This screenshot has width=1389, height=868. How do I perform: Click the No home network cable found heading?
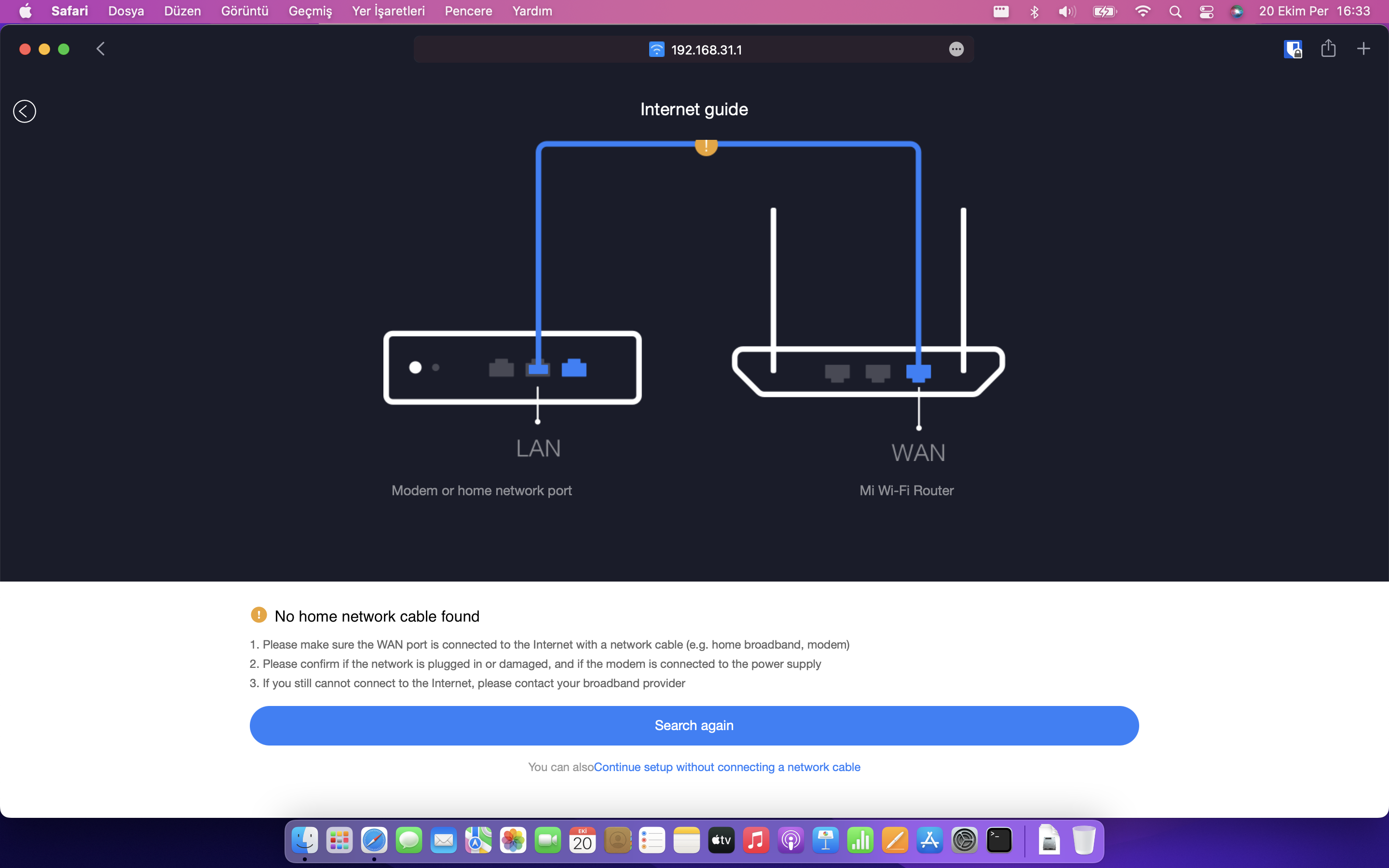377,616
